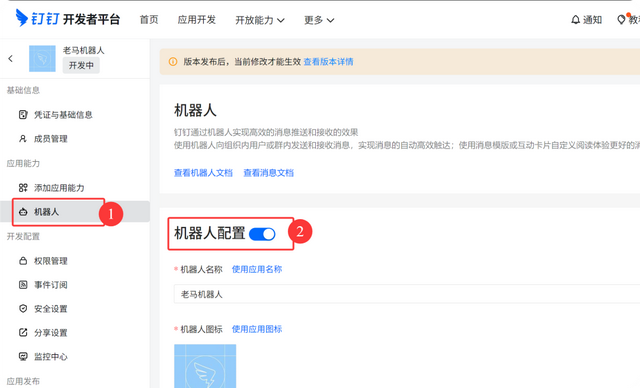Open the 查看机器人文档 link
Screen dimensions: 640x388
point(203,173)
